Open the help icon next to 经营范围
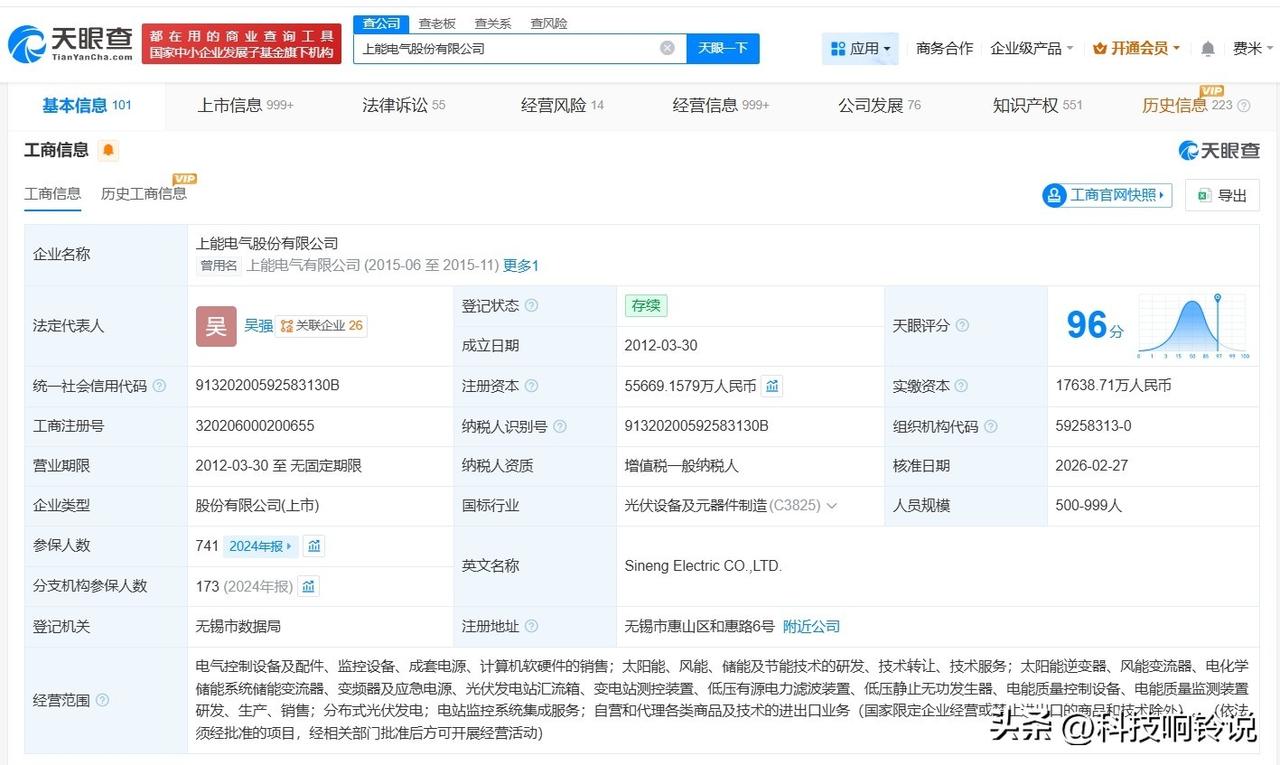The image size is (1280, 765). (x=102, y=700)
